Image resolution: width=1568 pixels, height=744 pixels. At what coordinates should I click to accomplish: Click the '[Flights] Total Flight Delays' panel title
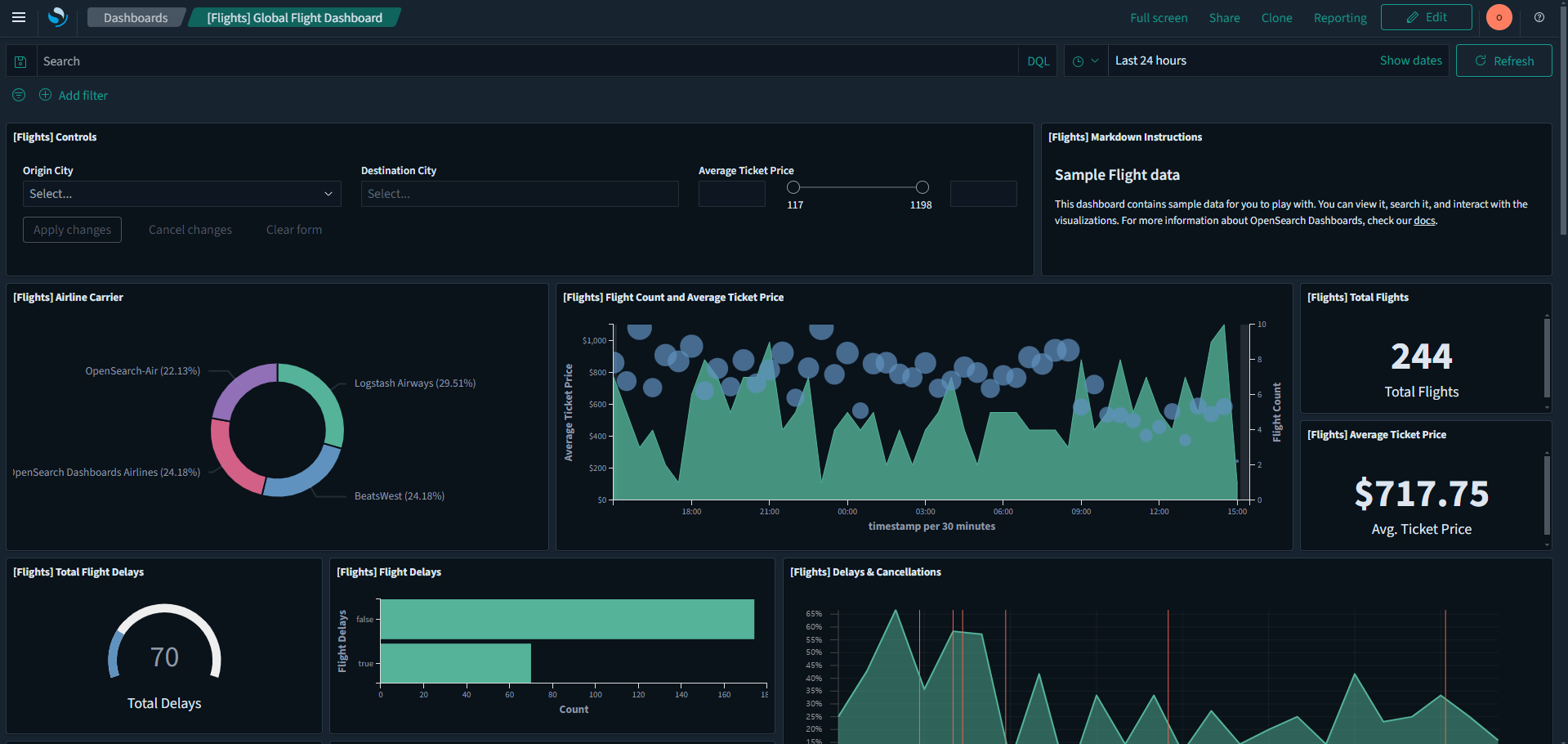[x=78, y=572]
